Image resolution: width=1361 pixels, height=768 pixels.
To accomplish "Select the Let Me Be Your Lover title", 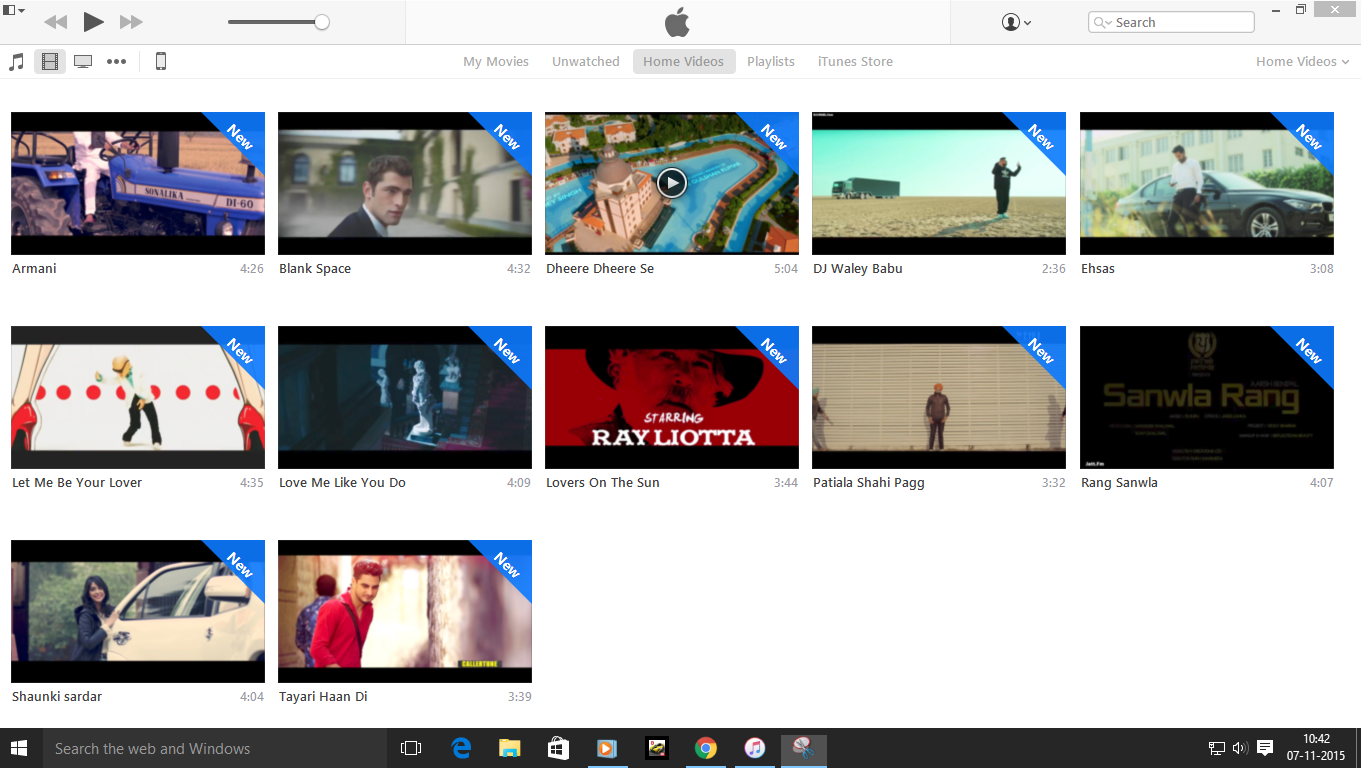I will [77, 483].
